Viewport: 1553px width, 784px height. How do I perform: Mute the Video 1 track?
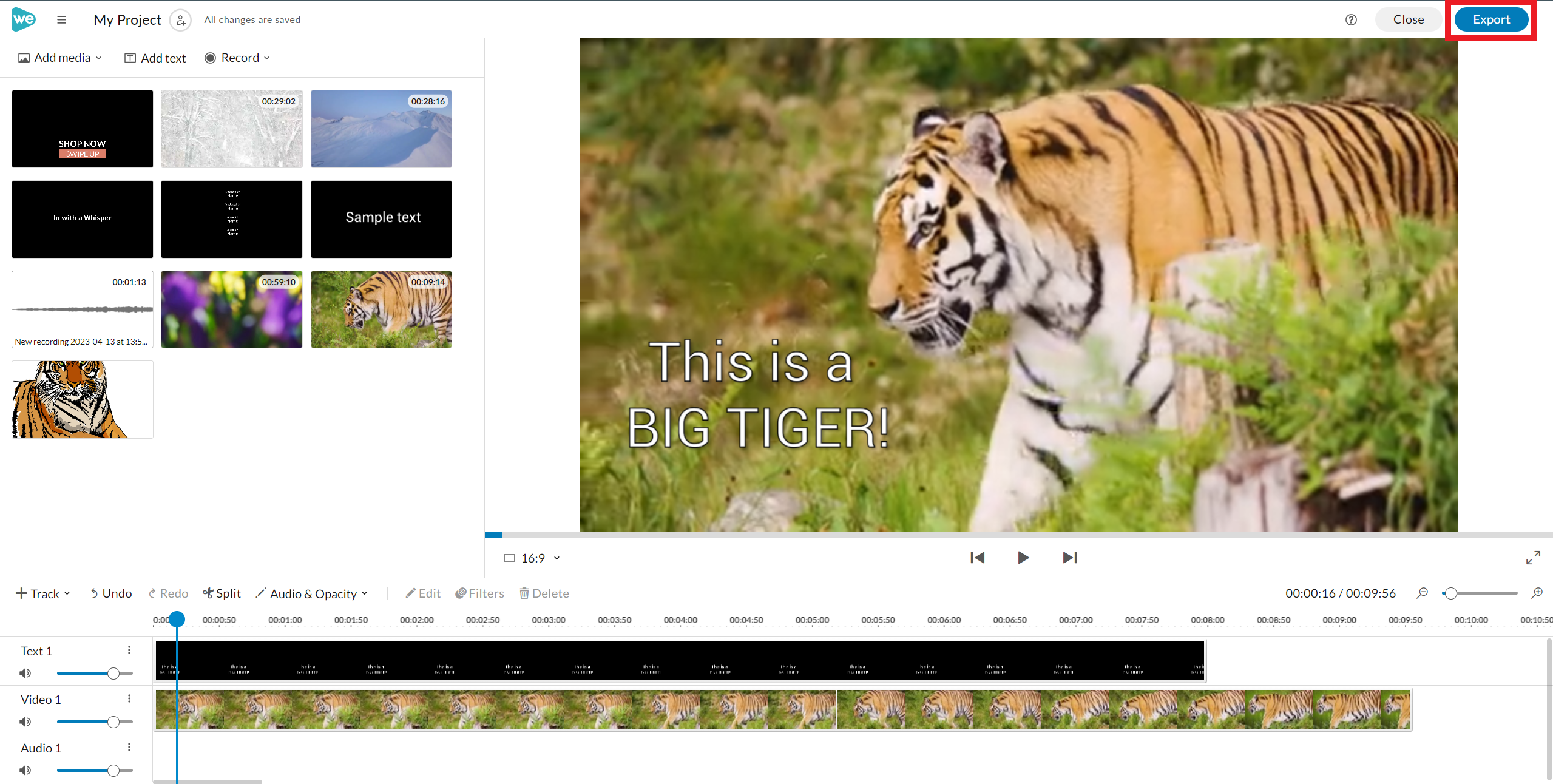tap(25, 721)
